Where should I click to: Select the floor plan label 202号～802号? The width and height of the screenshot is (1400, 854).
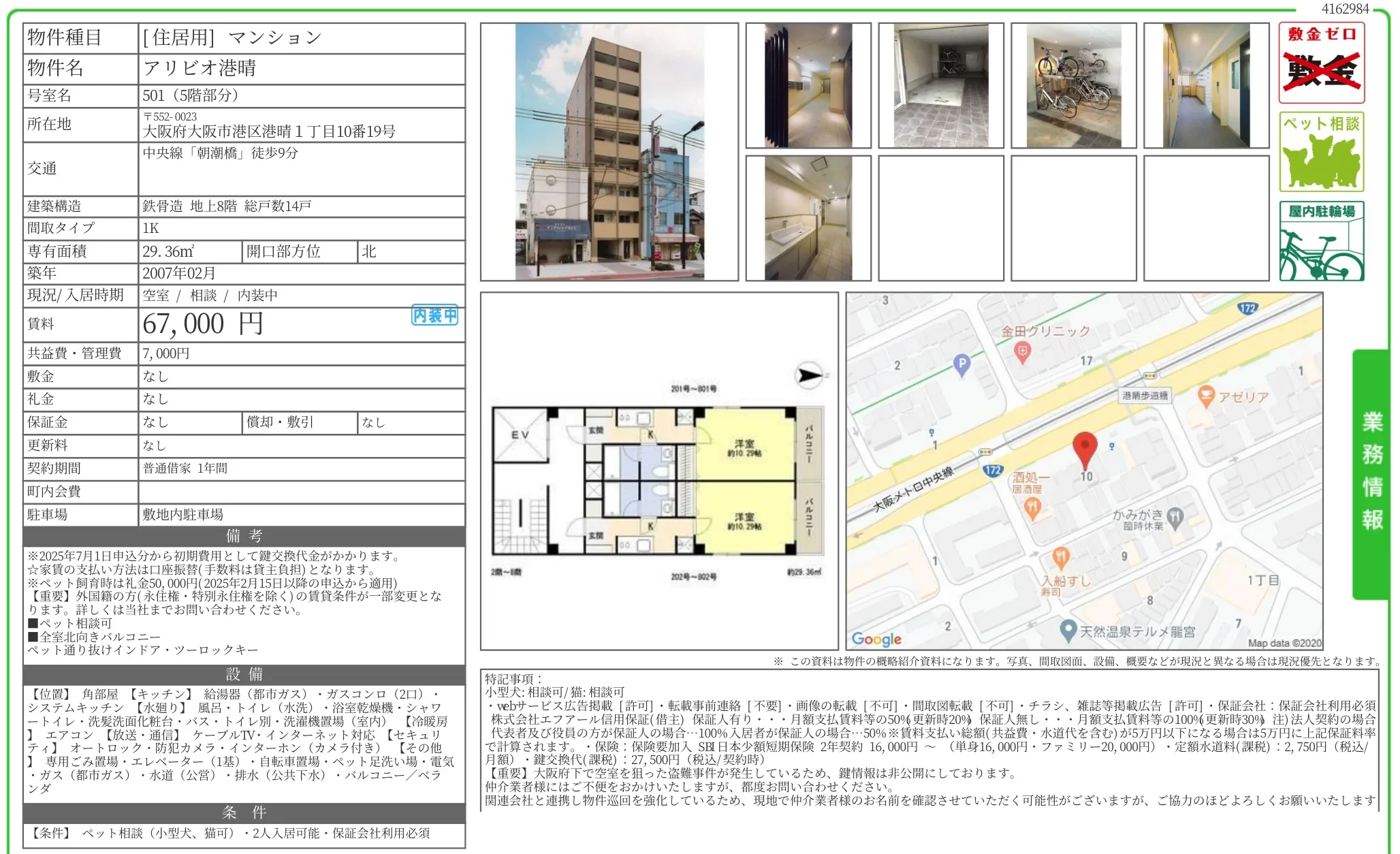[693, 576]
